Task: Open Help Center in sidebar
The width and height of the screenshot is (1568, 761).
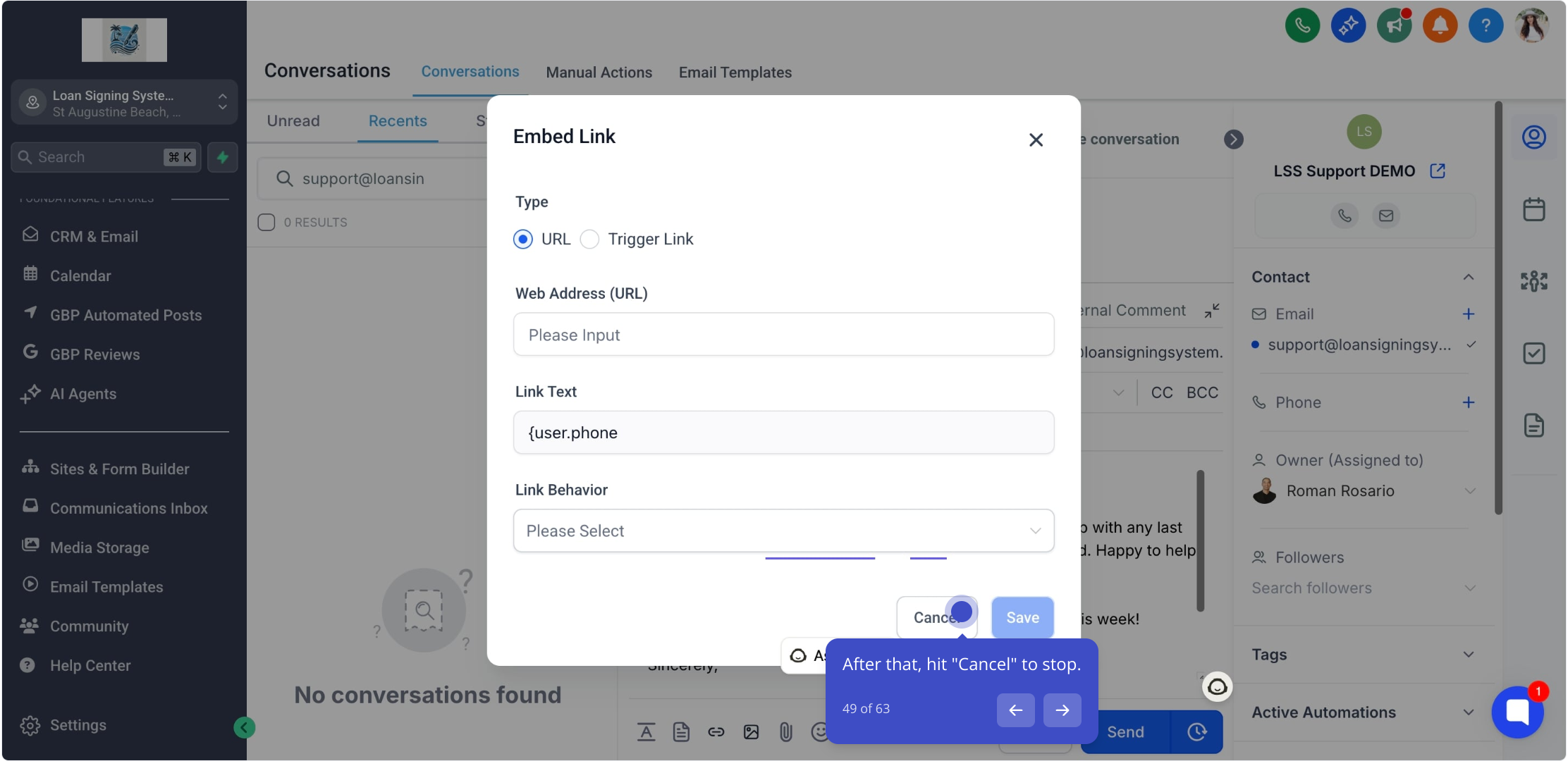Action: click(x=90, y=666)
